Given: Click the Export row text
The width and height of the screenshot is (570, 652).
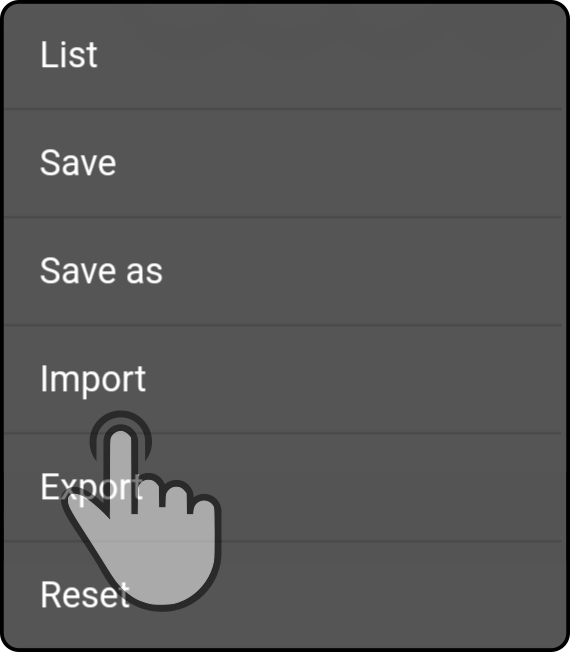Looking at the screenshot, I should (x=91, y=487).
